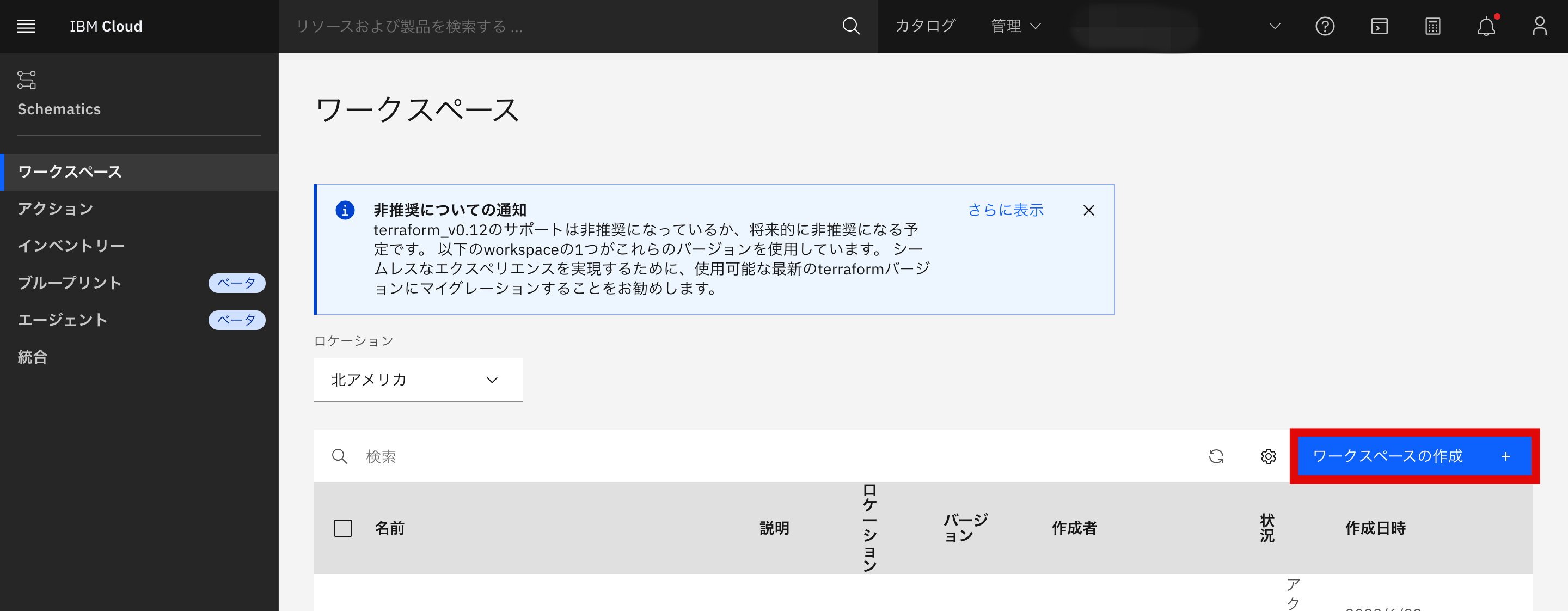Open the workspace table settings gear
This screenshot has width=1568, height=611.
pyautogui.click(x=1268, y=456)
